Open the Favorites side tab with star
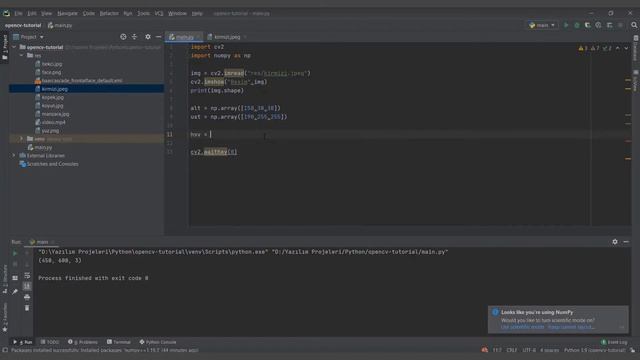Viewport: 640px width, 360px height. [5, 318]
